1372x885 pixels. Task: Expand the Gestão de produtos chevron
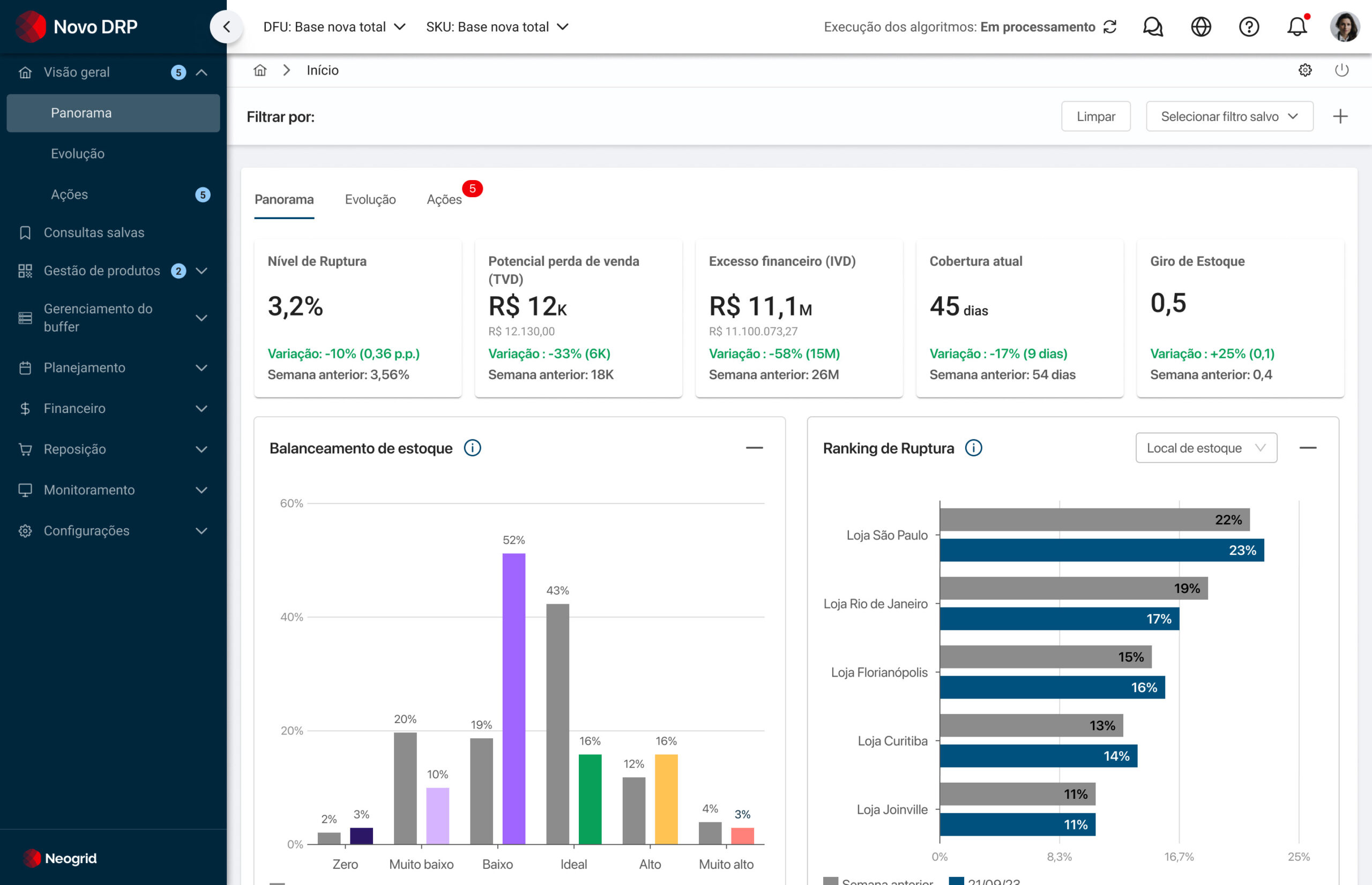[x=201, y=271]
